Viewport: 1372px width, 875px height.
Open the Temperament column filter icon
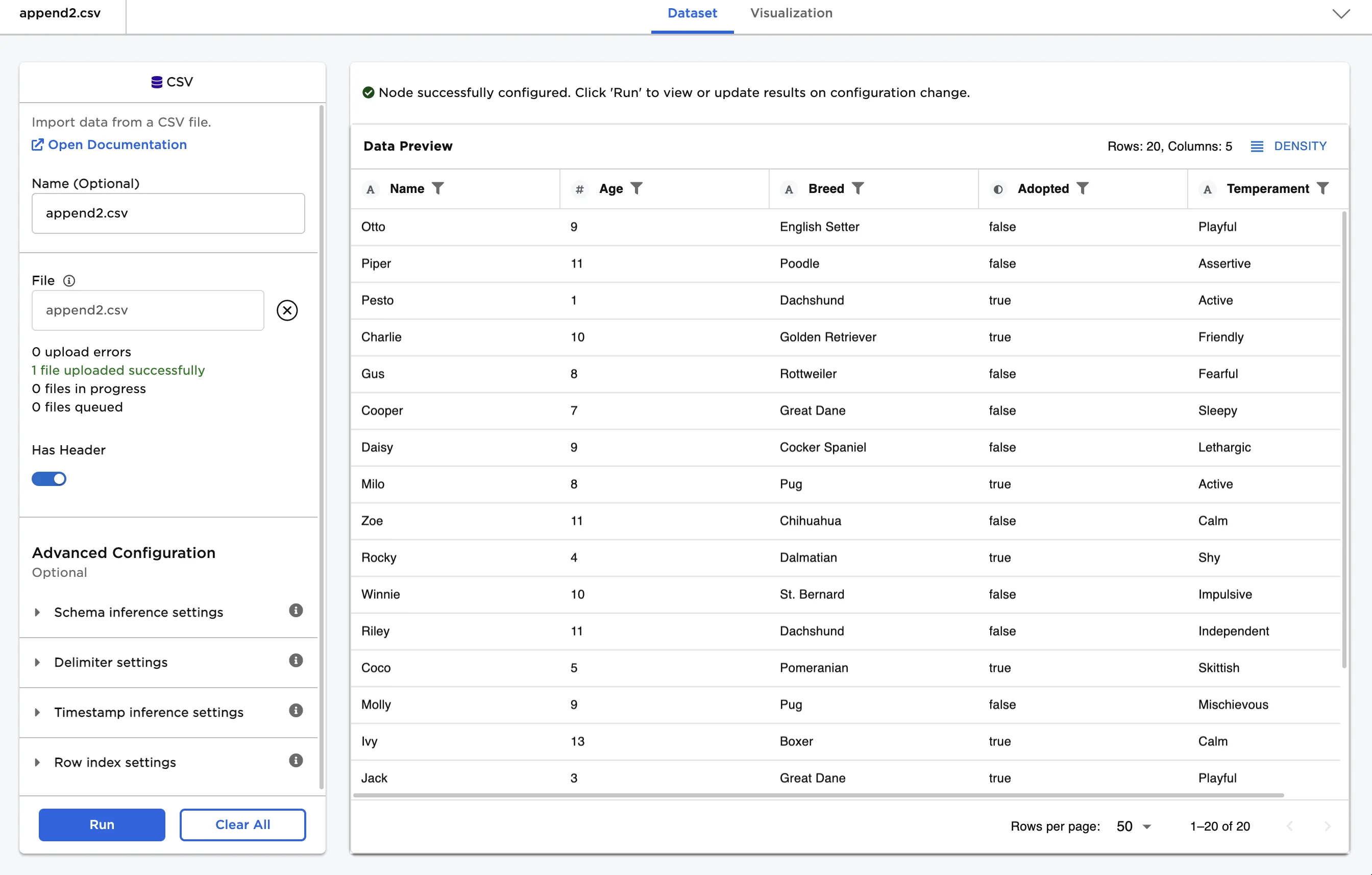click(x=1323, y=188)
